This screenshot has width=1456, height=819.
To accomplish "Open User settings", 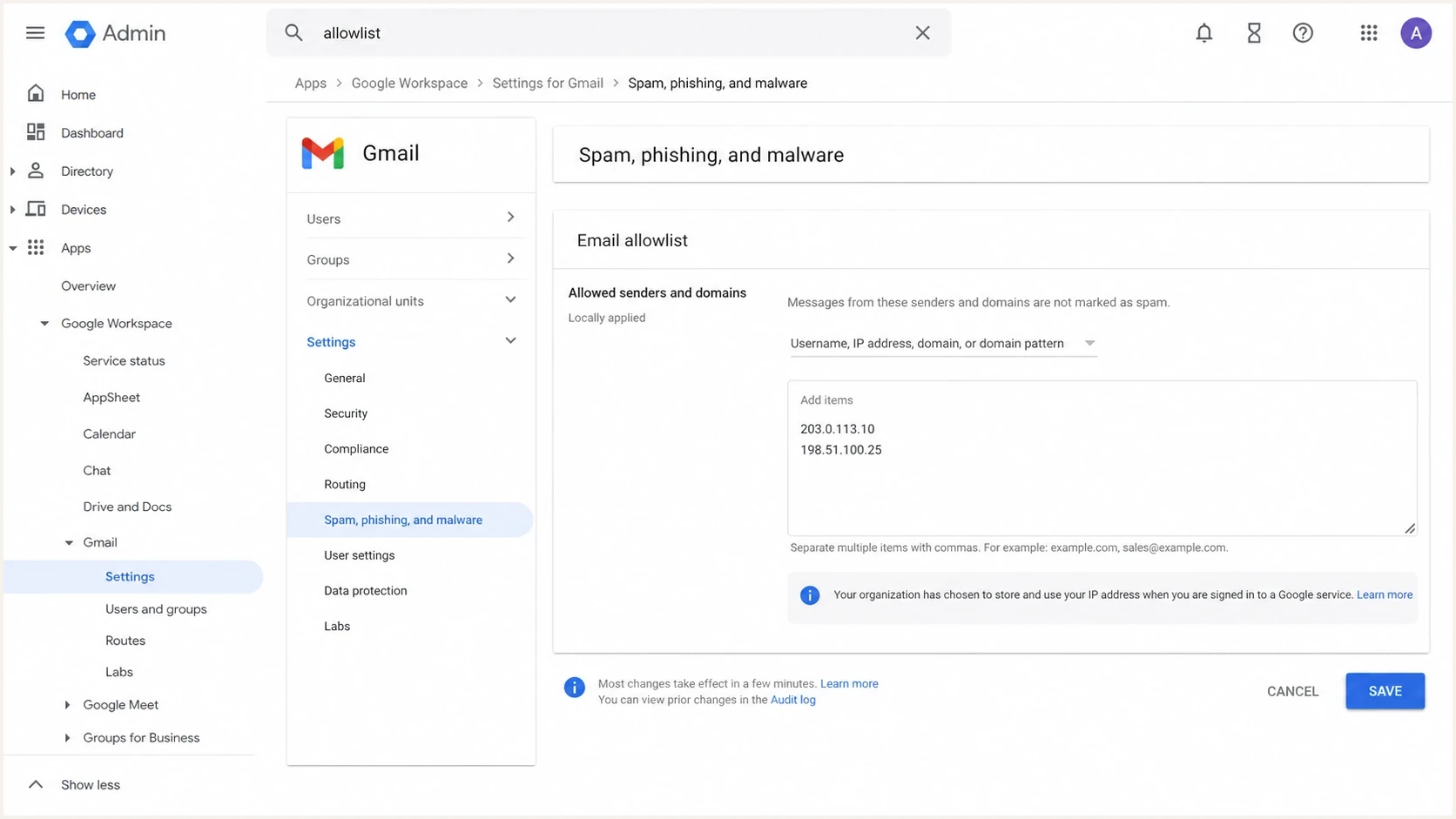I will point(360,555).
